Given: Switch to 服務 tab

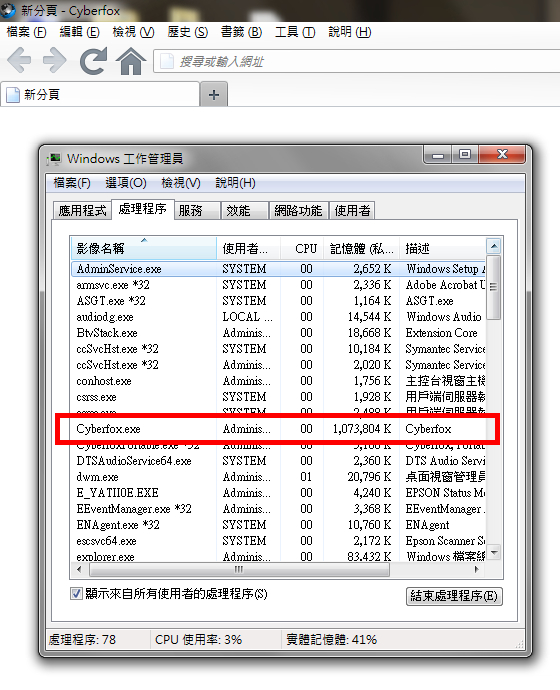Looking at the screenshot, I should [197, 210].
